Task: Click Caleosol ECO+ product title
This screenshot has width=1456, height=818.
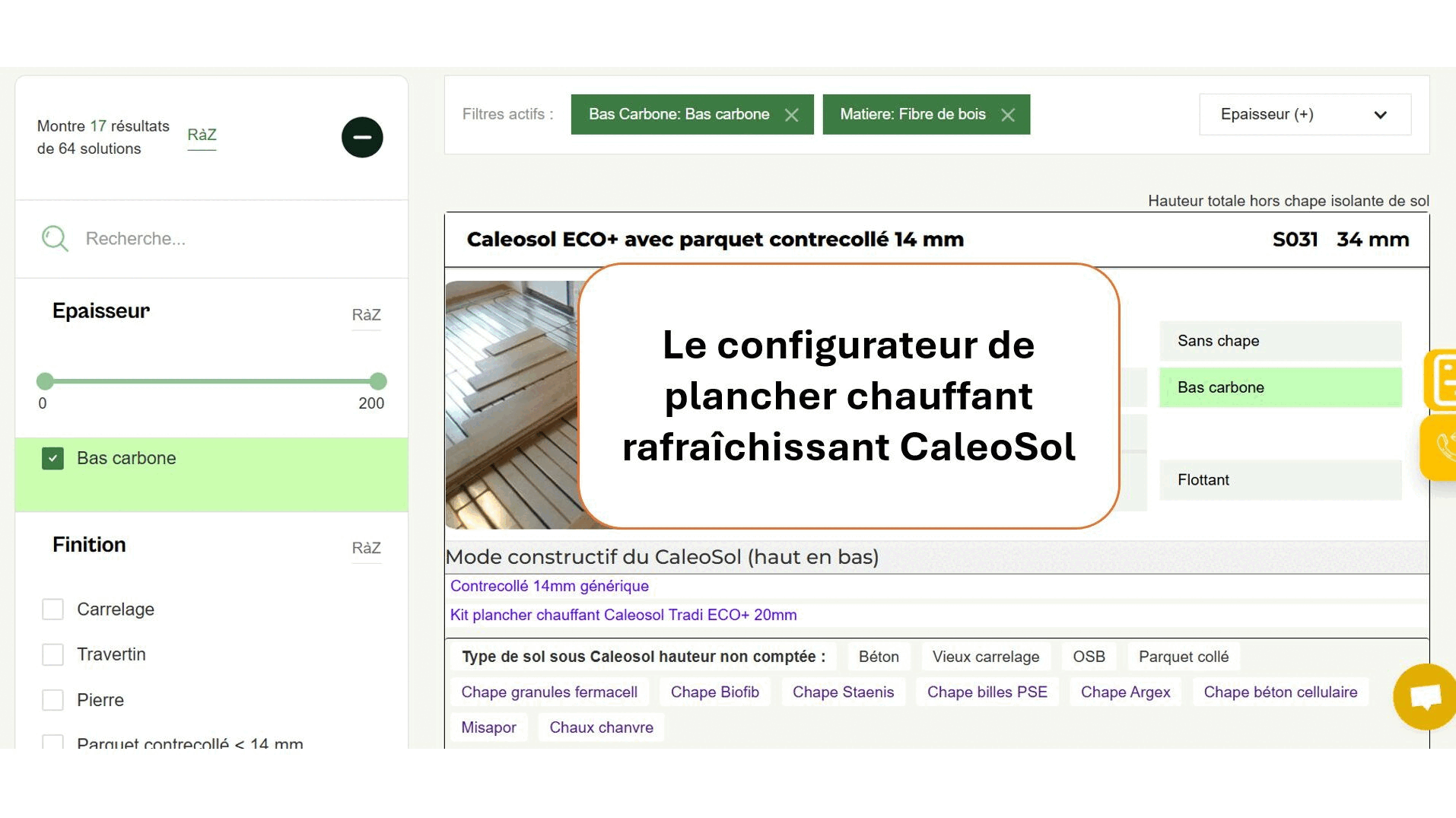Action: pos(715,240)
